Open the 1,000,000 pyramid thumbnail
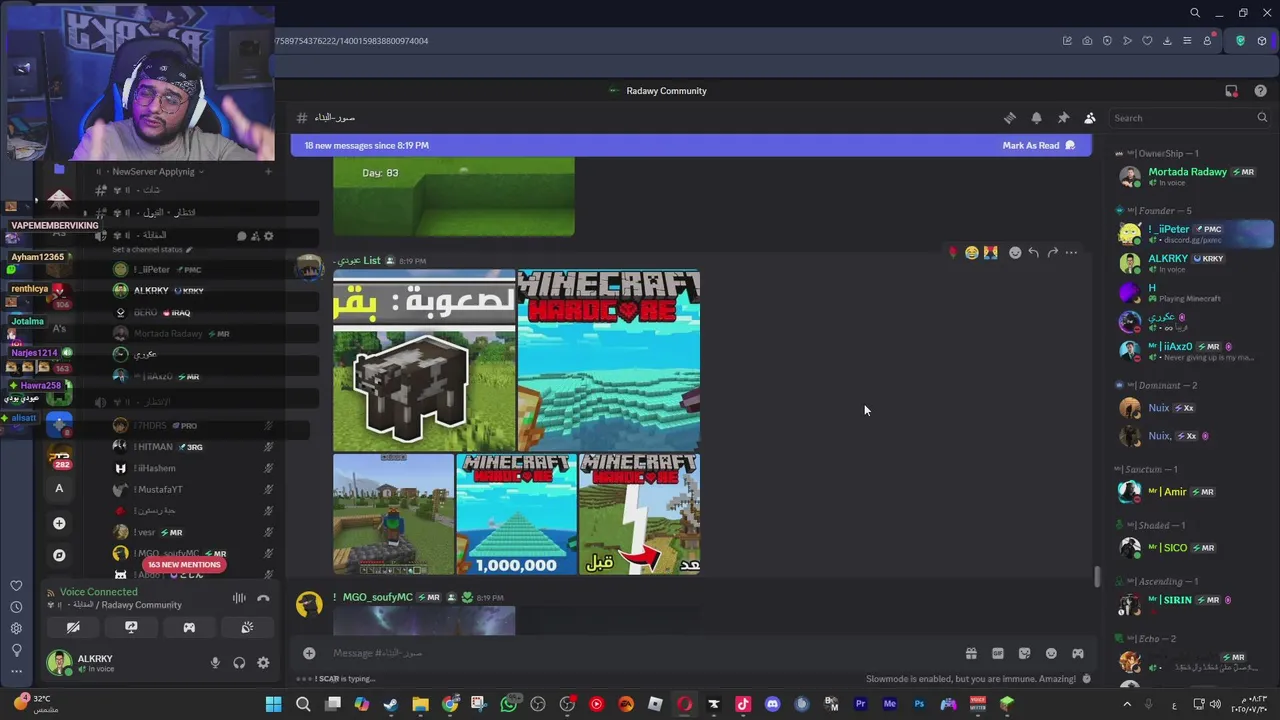The width and height of the screenshot is (1280, 720). tap(516, 514)
